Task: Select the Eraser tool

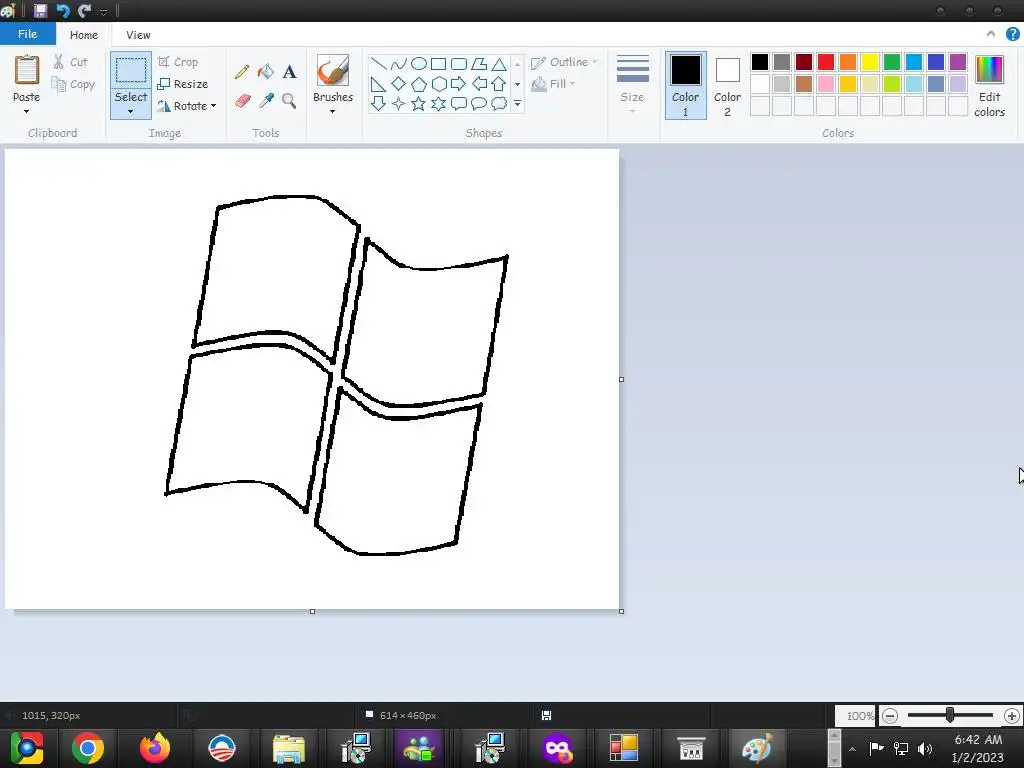Action: (x=242, y=101)
